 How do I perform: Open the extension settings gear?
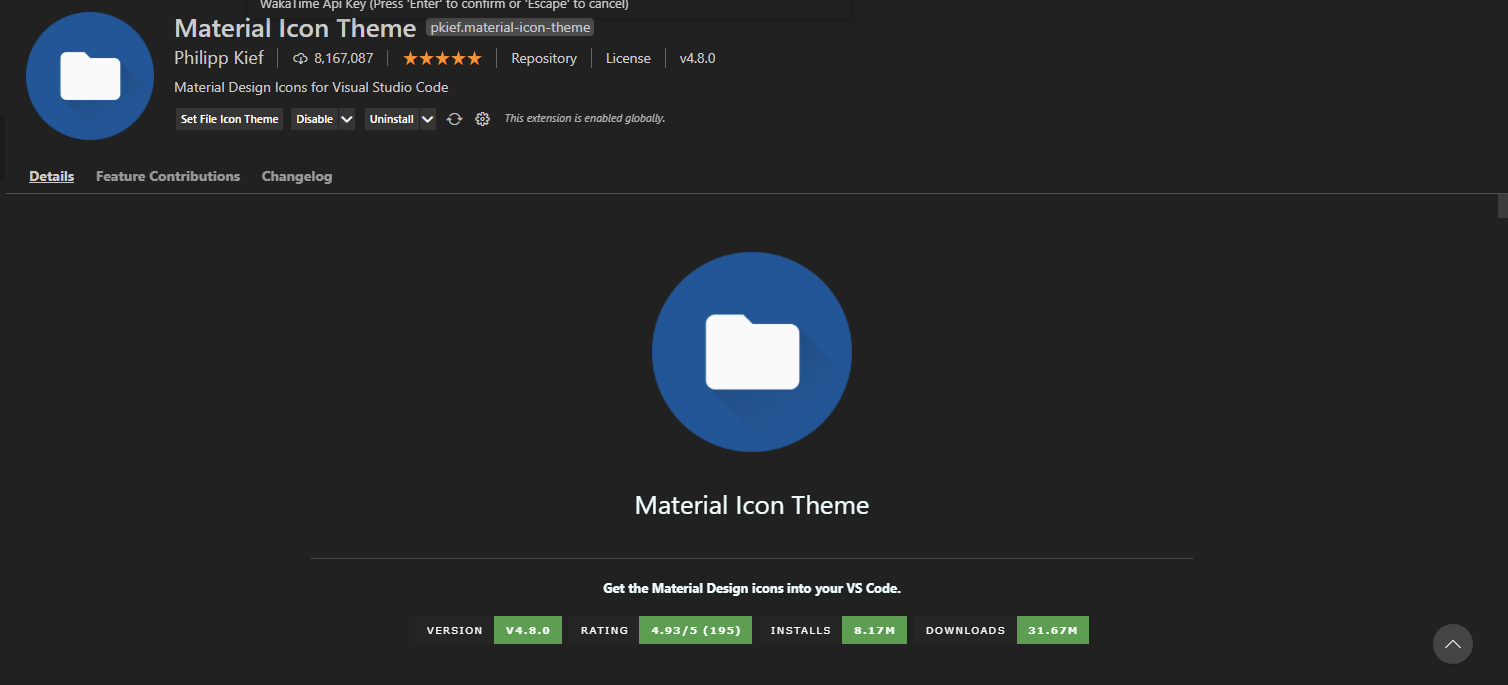pos(483,119)
